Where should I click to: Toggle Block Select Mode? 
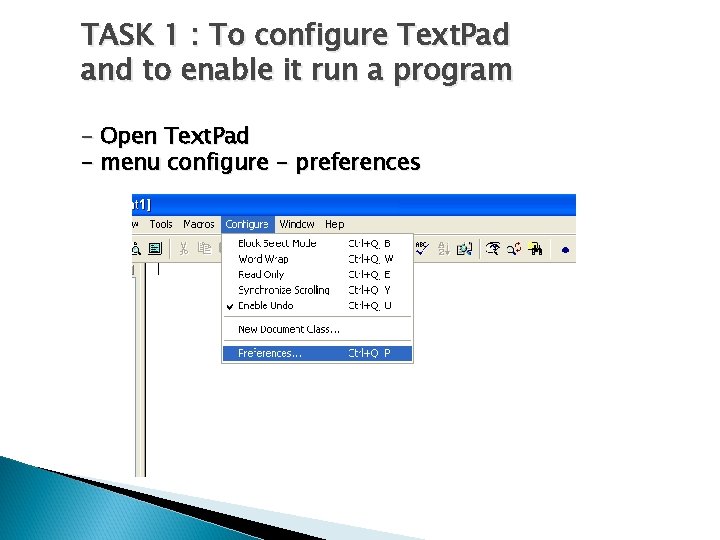317,243
